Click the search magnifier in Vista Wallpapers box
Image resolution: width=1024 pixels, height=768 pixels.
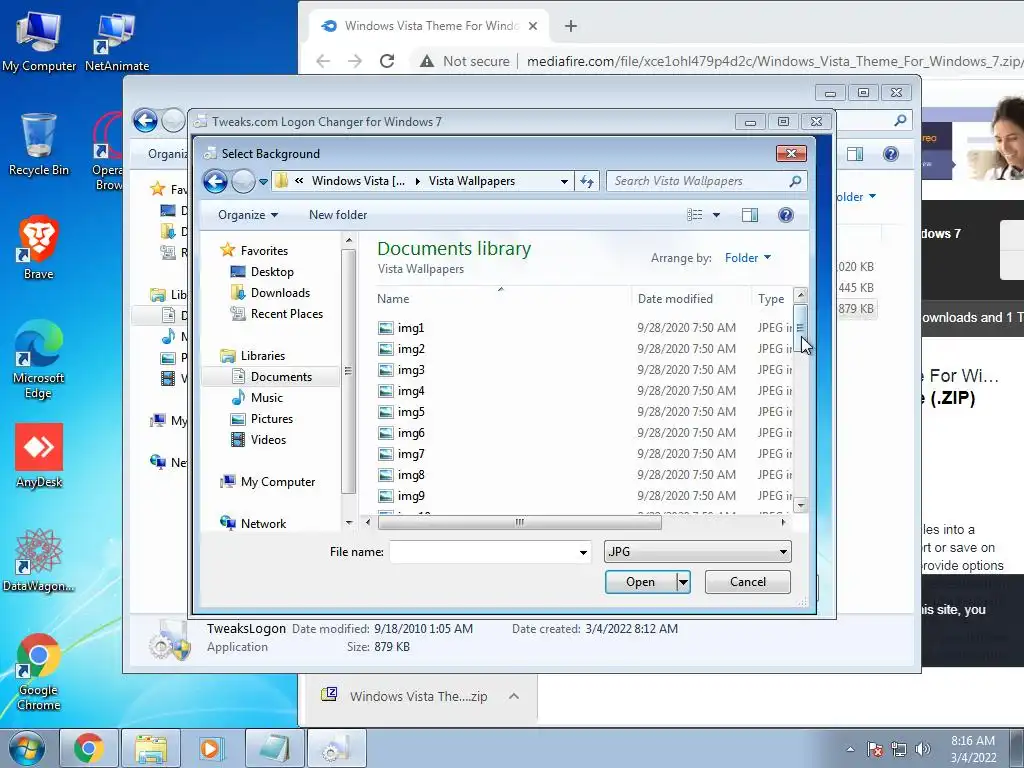795,181
